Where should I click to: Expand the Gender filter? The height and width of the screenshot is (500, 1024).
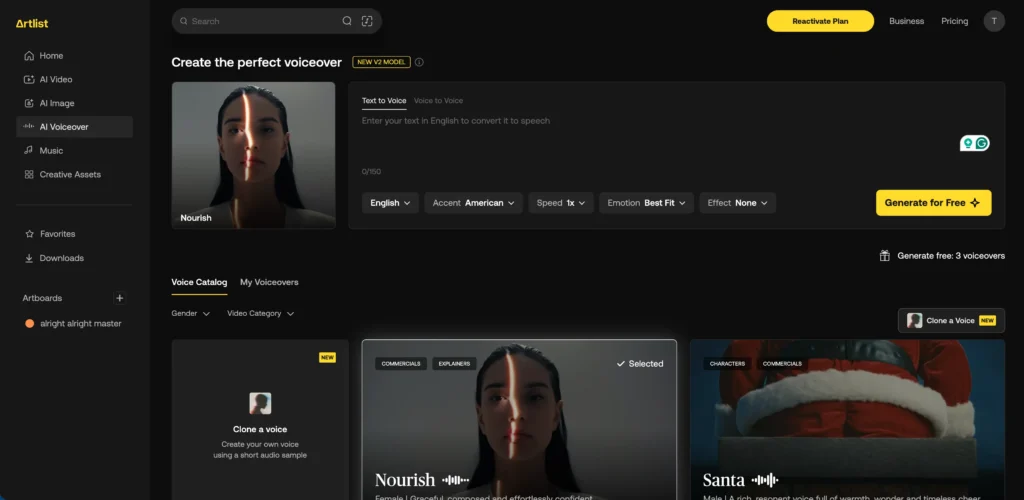191,313
